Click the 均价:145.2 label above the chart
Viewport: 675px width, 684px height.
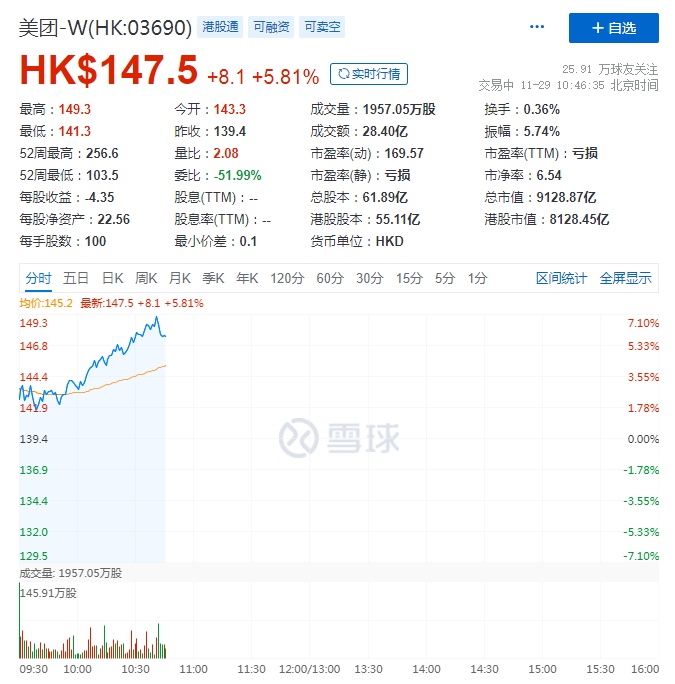[x=46, y=303]
